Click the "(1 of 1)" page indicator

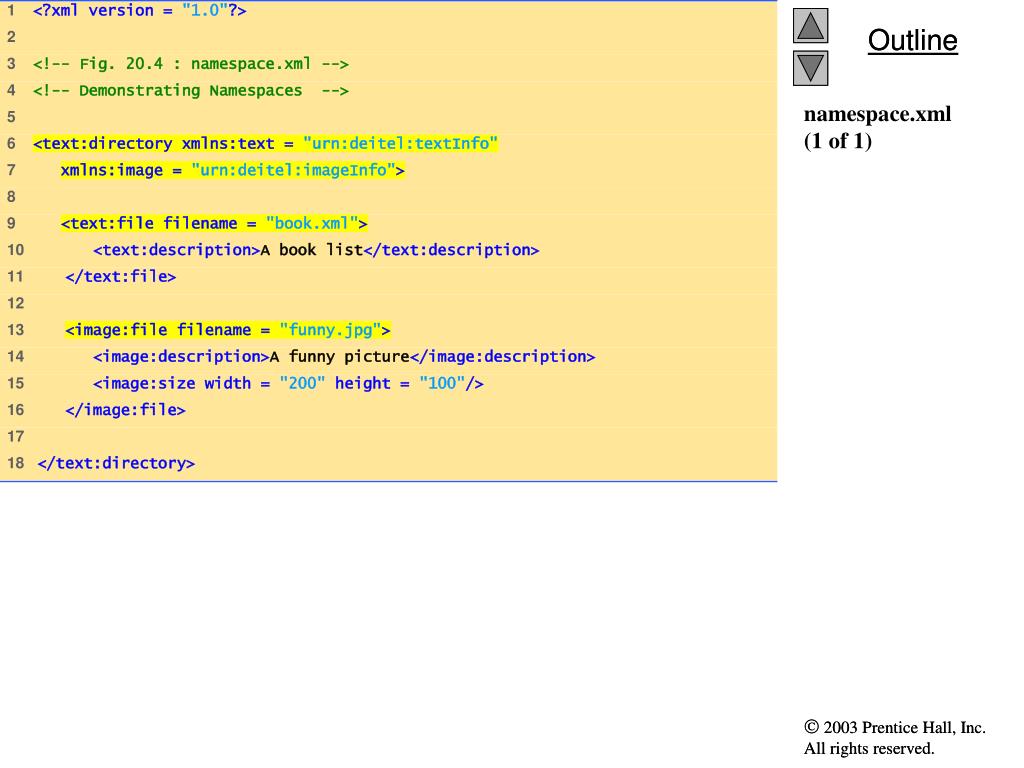(x=838, y=141)
